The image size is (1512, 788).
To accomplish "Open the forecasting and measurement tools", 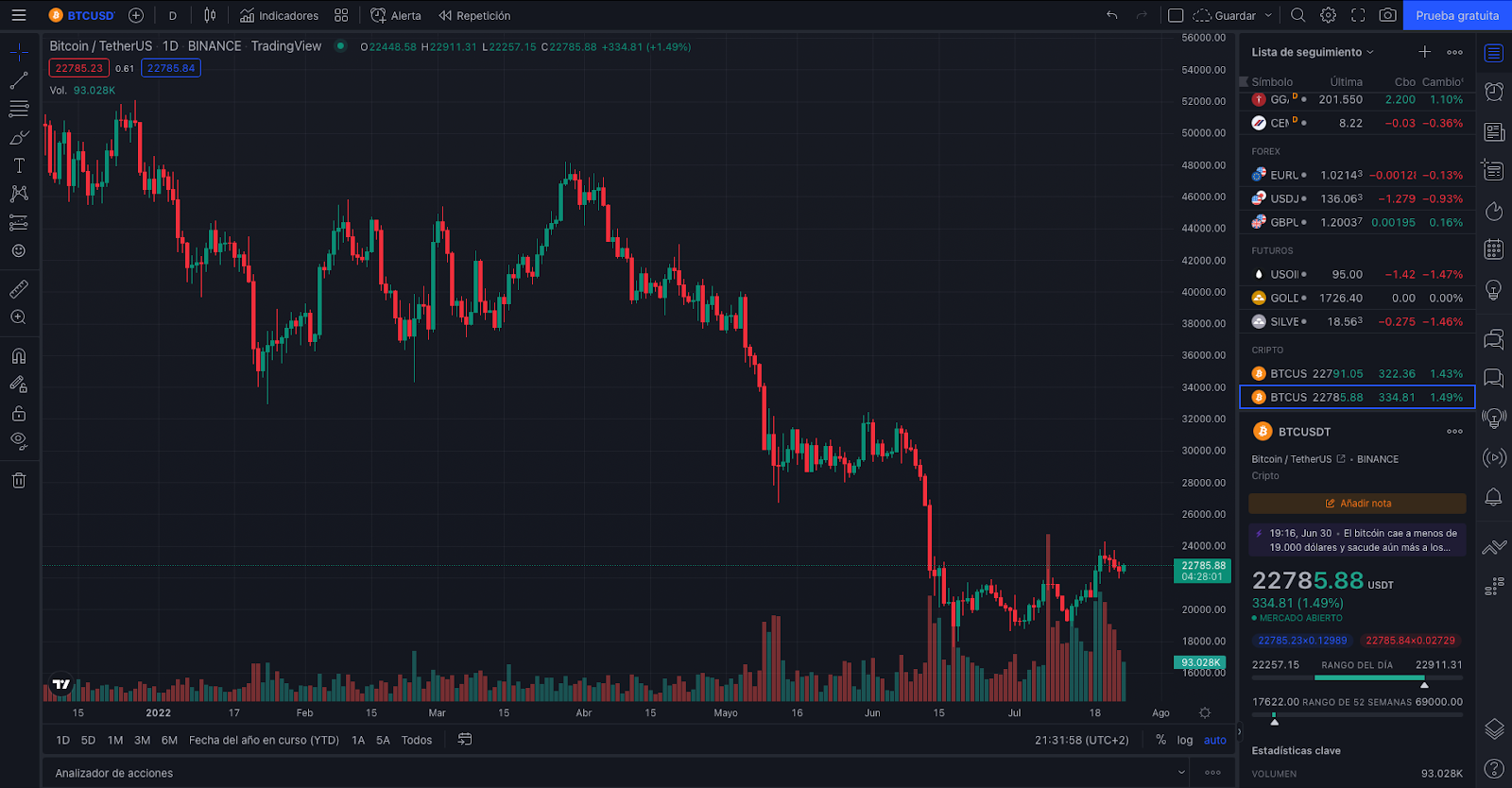I will [19, 223].
